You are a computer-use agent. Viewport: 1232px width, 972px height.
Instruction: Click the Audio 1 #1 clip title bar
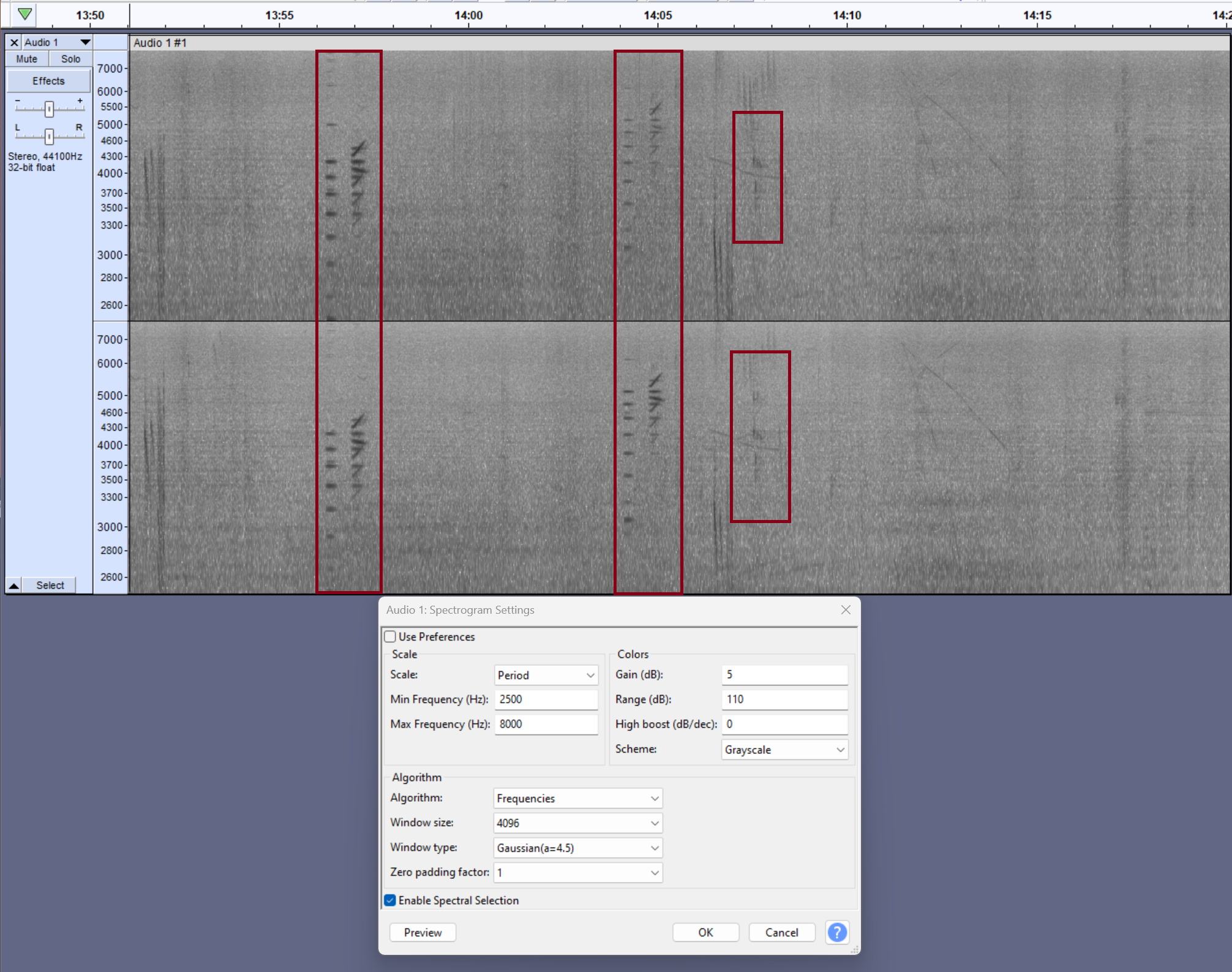pos(679,43)
